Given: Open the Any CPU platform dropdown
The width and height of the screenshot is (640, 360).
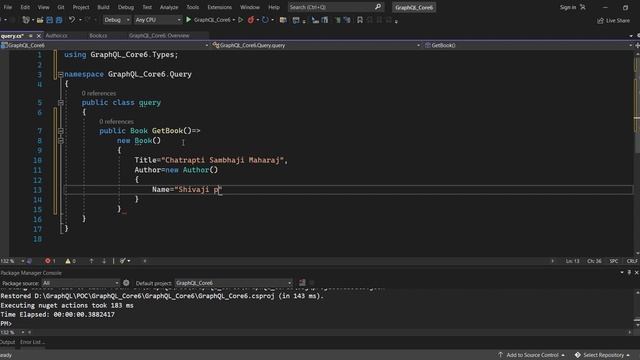Looking at the screenshot, I should pyautogui.click(x=158, y=20).
